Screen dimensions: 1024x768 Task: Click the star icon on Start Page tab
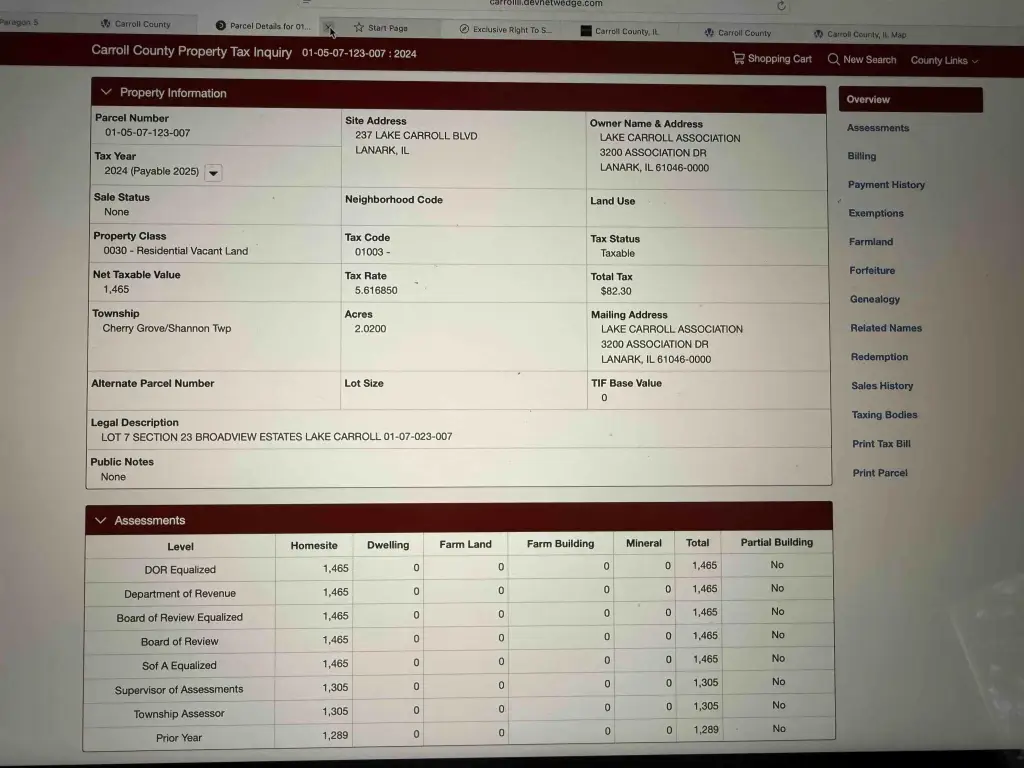[x=359, y=28]
